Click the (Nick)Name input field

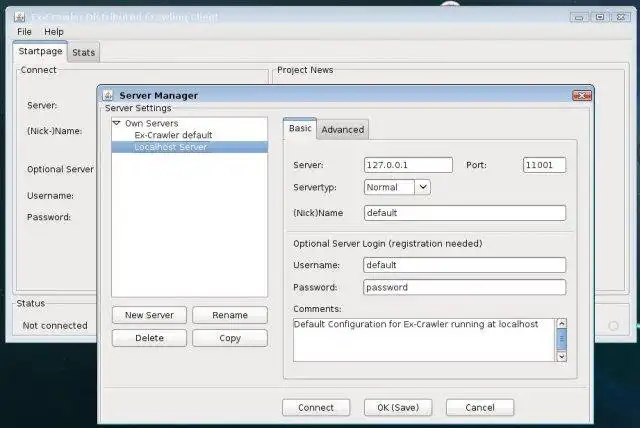pos(465,213)
